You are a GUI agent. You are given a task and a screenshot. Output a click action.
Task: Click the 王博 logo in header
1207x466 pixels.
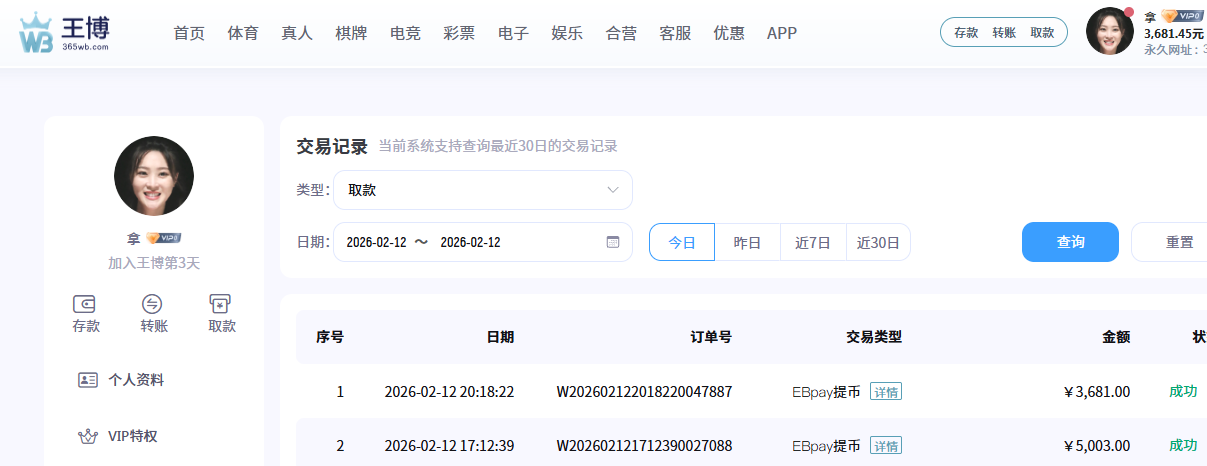[x=64, y=33]
